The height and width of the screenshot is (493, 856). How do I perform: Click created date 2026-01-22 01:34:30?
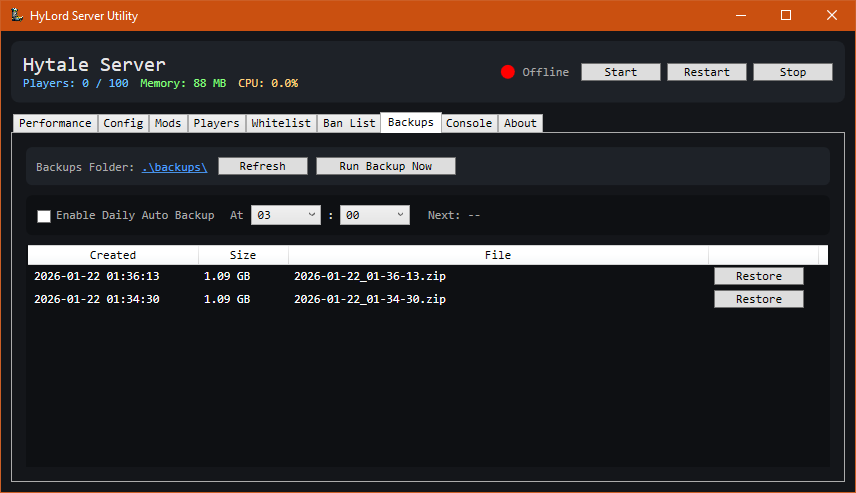[97, 299]
